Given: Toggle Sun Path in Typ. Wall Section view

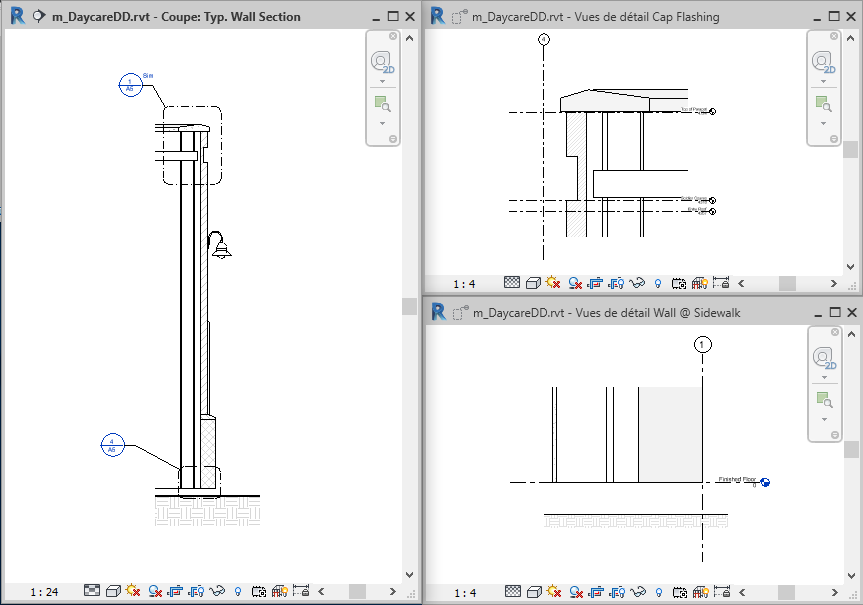Looking at the screenshot, I should [133, 591].
